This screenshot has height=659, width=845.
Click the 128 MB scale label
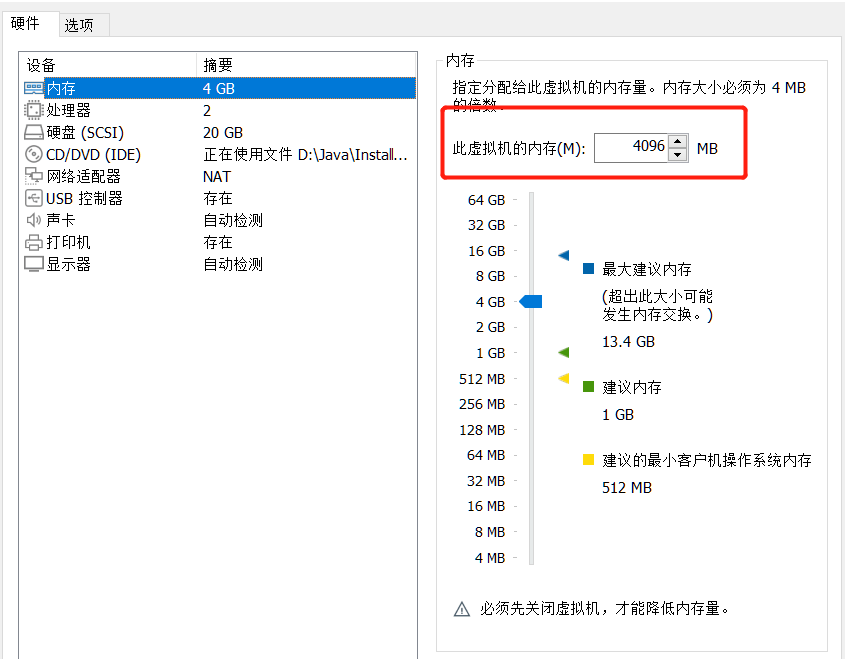(x=482, y=430)
